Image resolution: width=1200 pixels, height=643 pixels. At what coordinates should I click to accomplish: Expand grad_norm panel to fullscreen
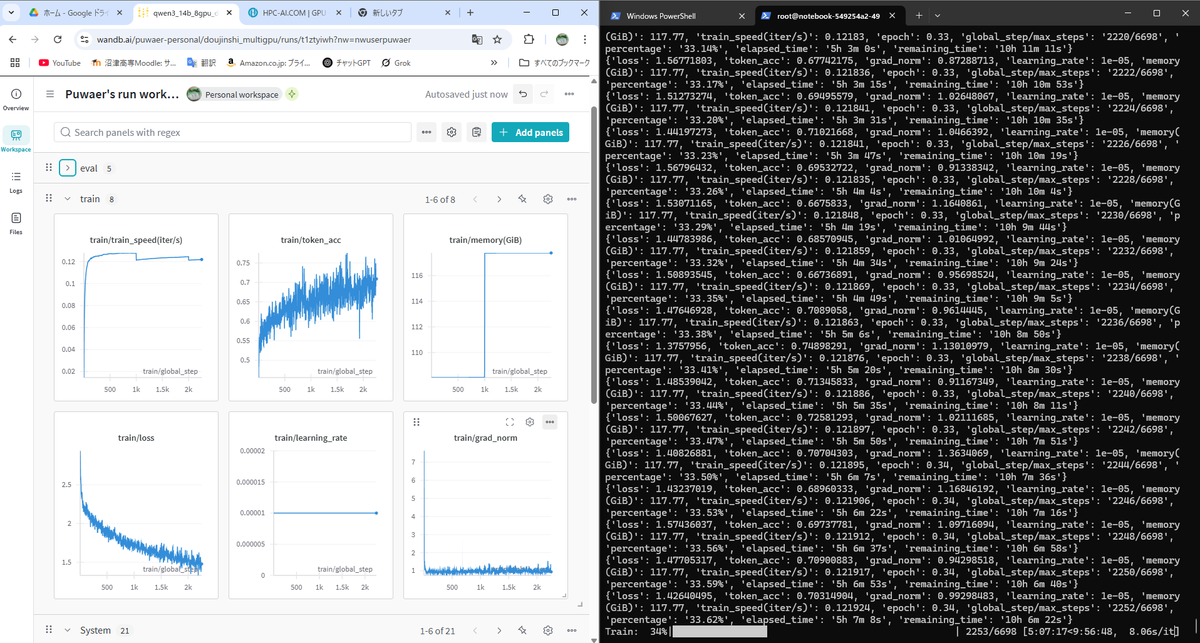[510, 422]
